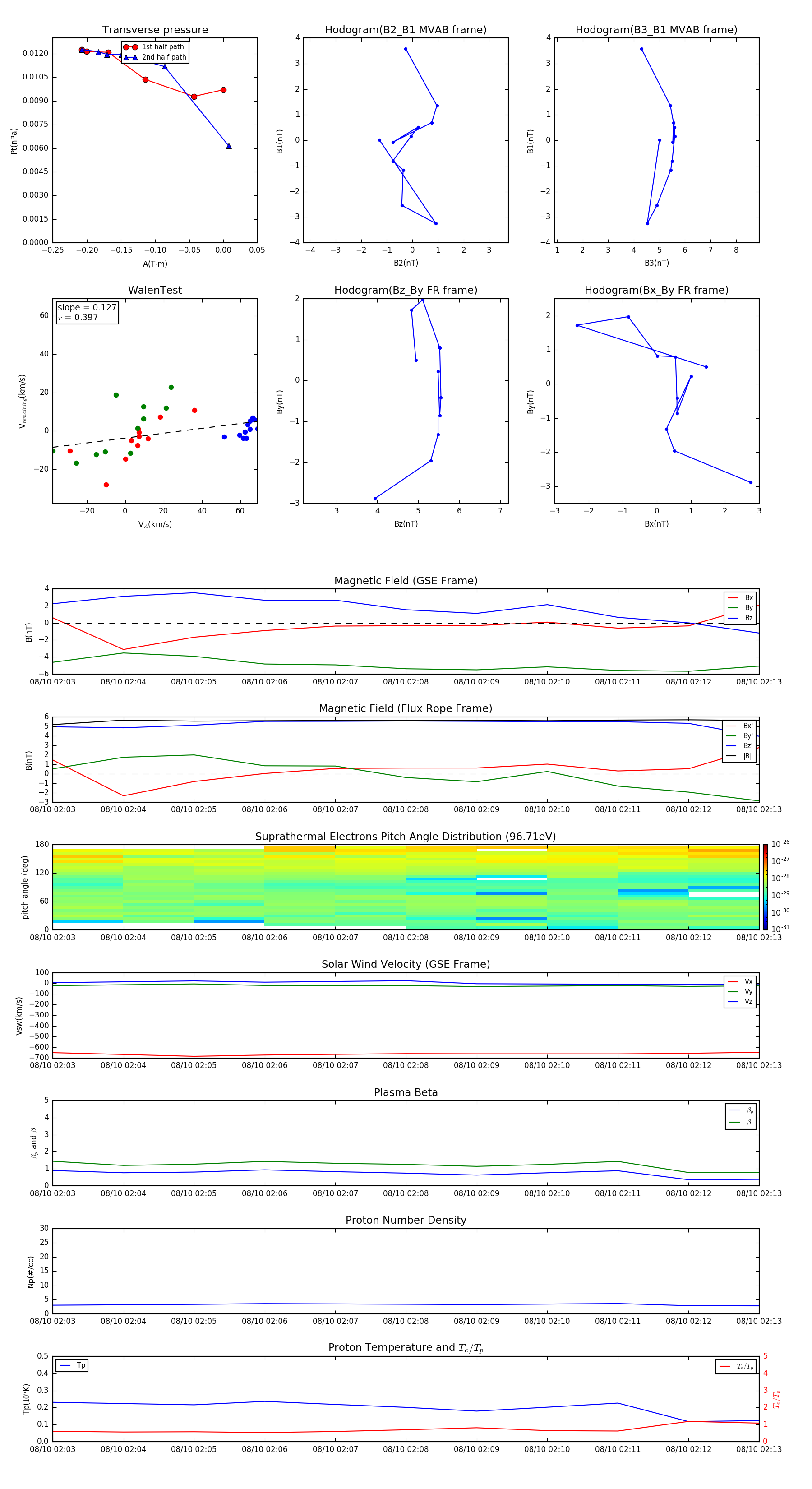Select the 'Vy' legend entry in velocity panel

coord(740,992)
